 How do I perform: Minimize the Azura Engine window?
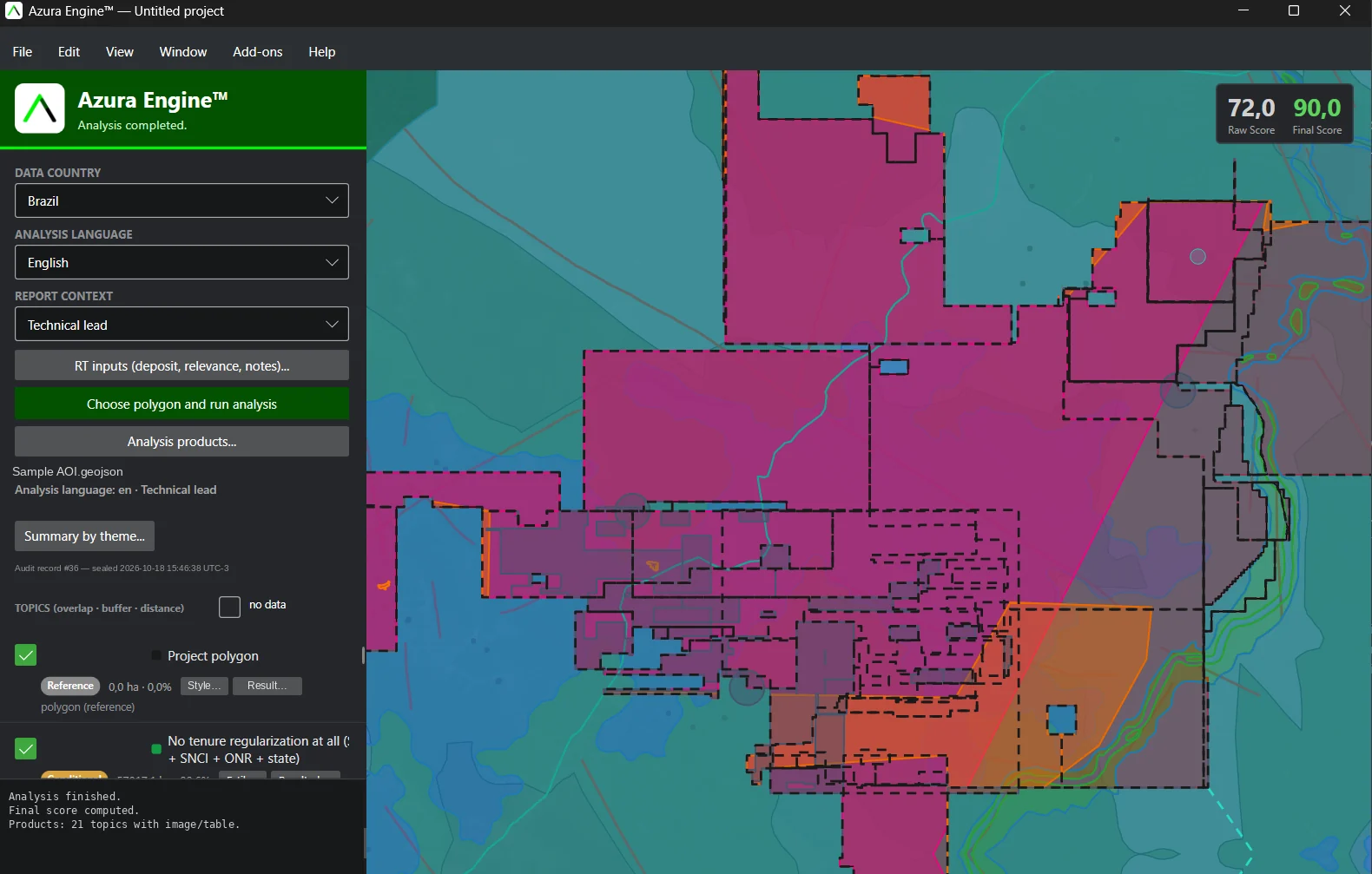click(x=1243, y=11)
